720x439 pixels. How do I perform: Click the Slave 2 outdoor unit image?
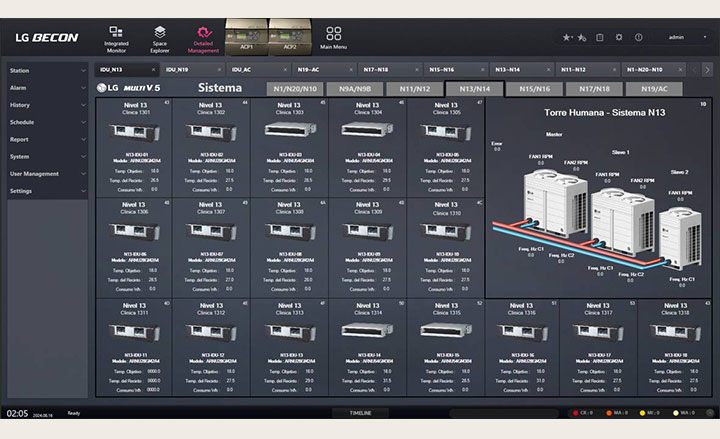[681, 237]
